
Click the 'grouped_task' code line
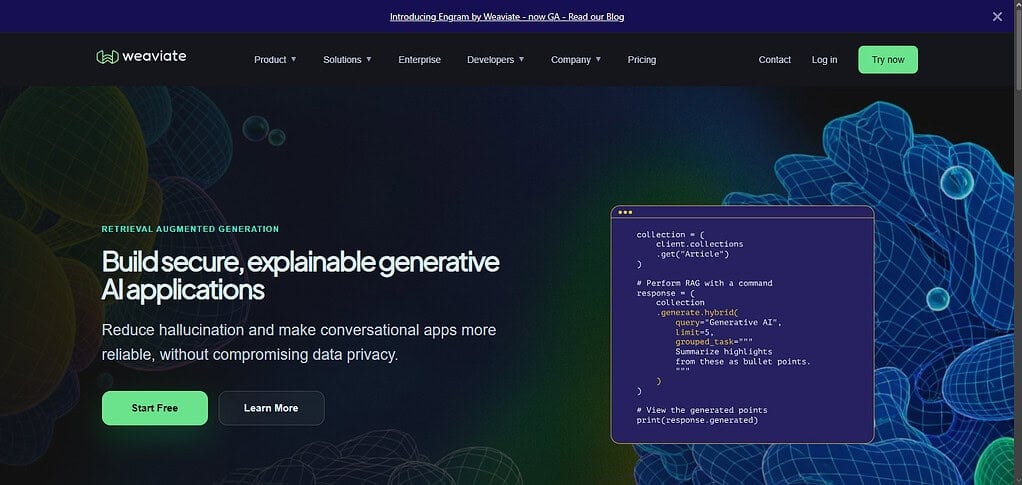(714, 342)
